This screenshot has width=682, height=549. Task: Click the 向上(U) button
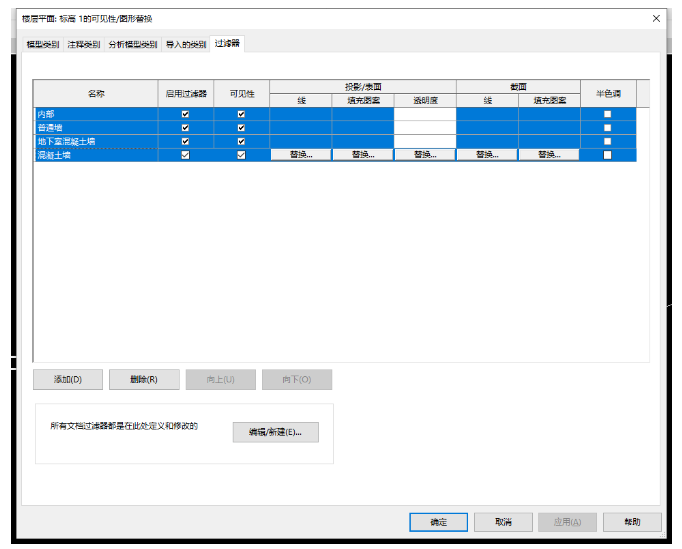pyautogui.click(x=221, y=380)
